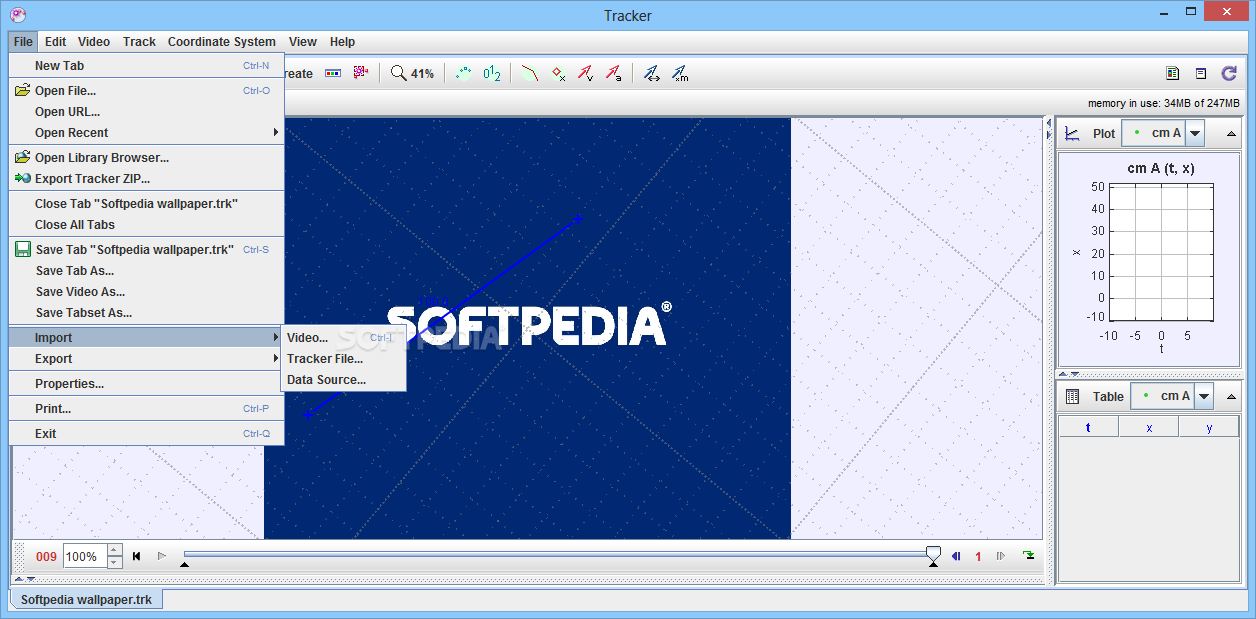Open Properties... from File menu
Image resolution: width=1256 pixels, height=619 pixels.
click(147, 383)
